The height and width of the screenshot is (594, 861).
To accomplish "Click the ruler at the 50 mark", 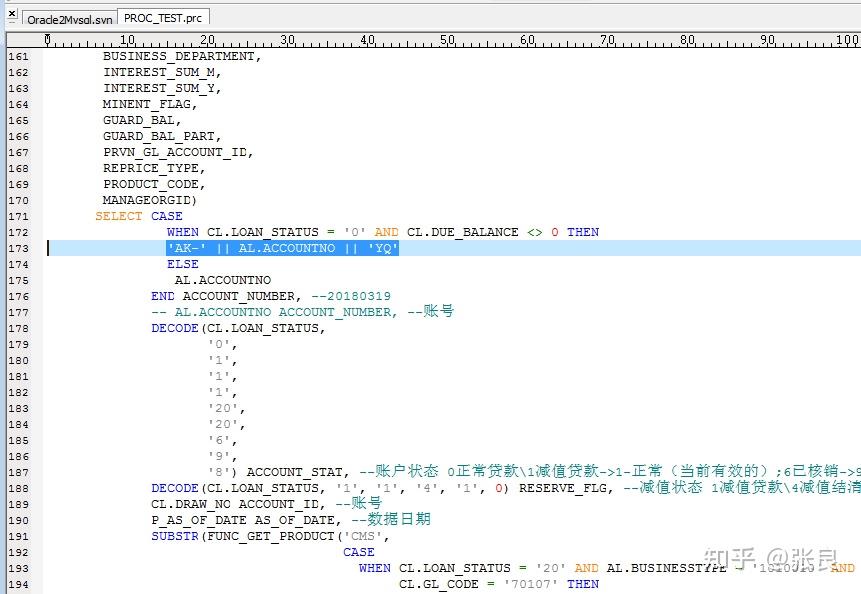I will [446, 39].
